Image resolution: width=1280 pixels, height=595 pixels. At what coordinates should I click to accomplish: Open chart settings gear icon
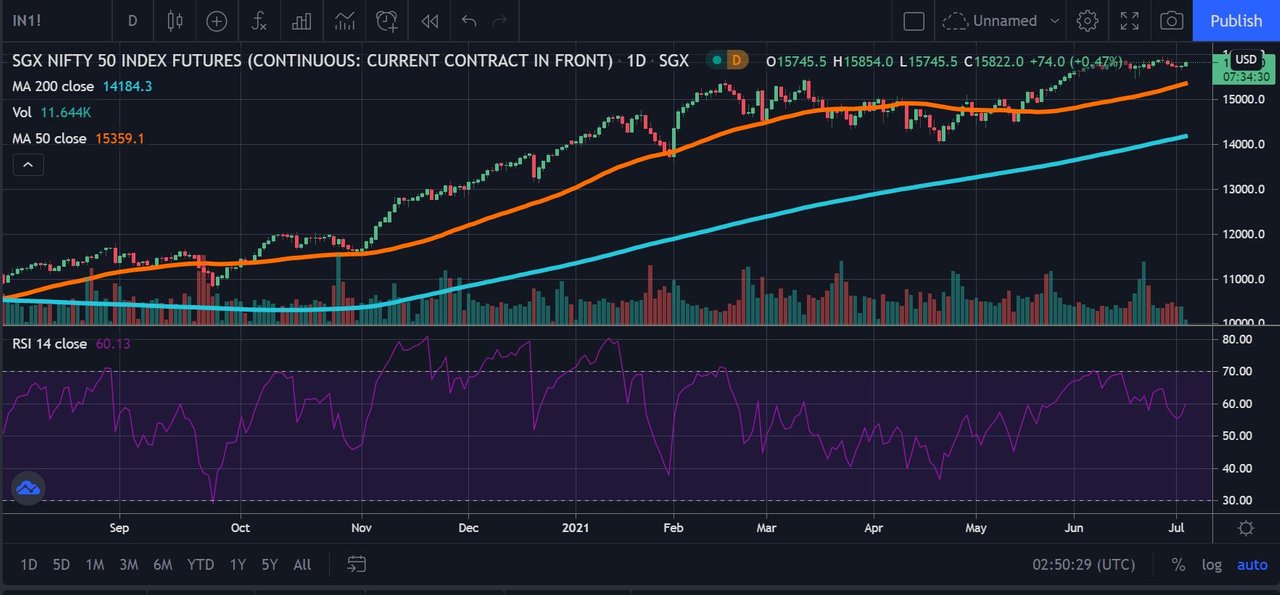click(x=1087, y=20)
